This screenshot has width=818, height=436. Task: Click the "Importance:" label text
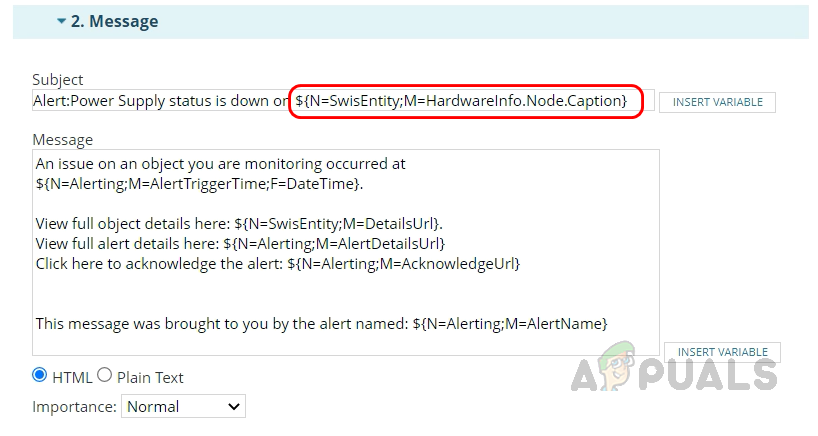pos(73,407)
